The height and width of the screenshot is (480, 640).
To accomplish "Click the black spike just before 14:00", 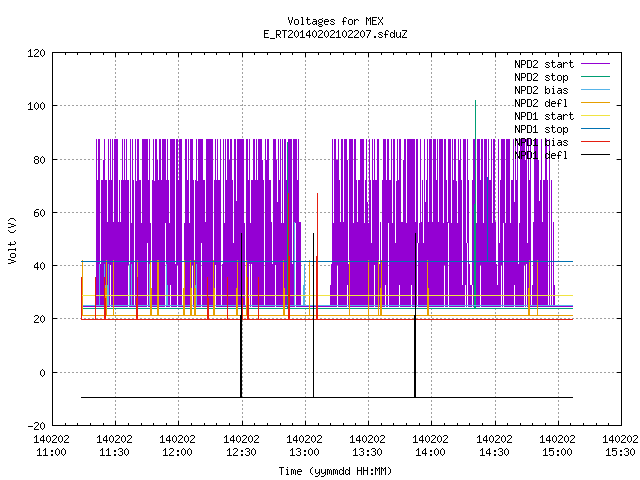I will pos(415,314).
